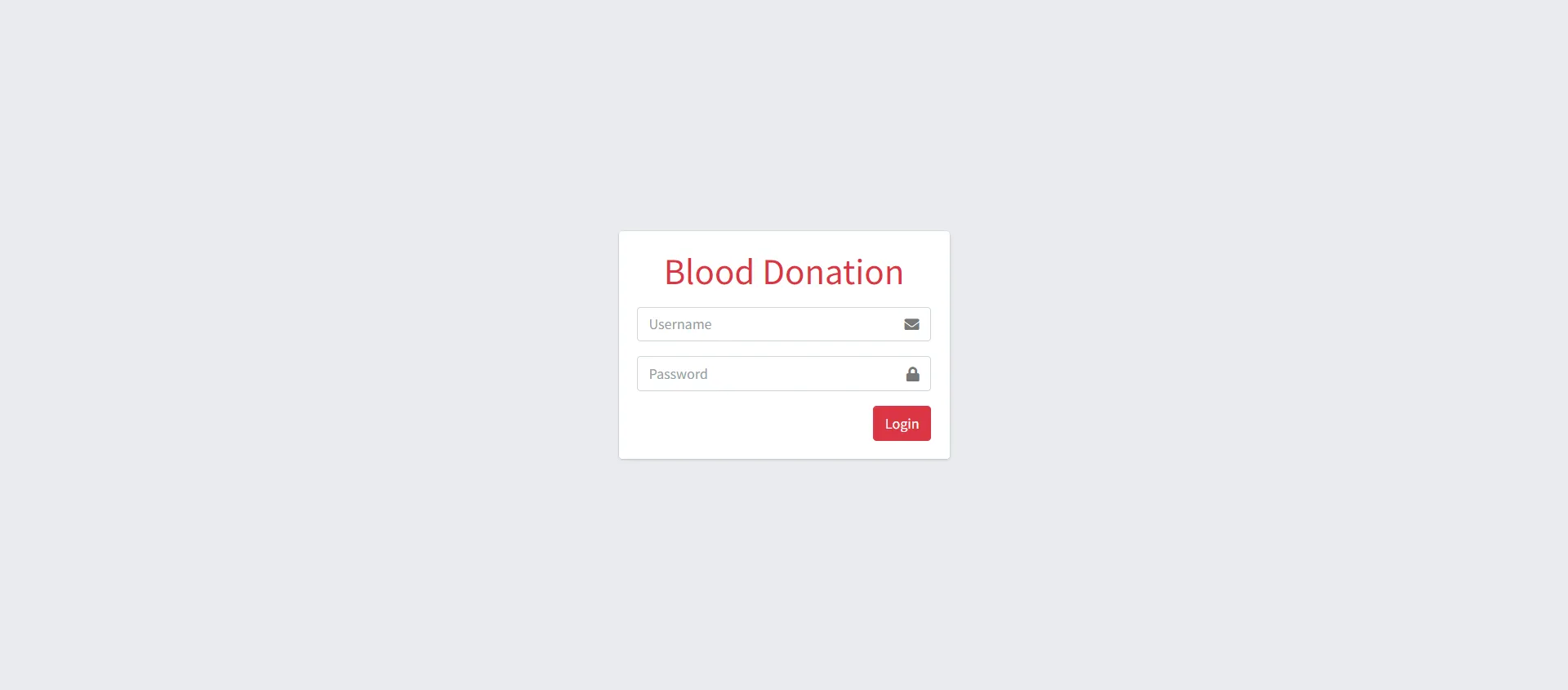
Task: Place cursor in Username text box
Action: click(x=783, y=324)
